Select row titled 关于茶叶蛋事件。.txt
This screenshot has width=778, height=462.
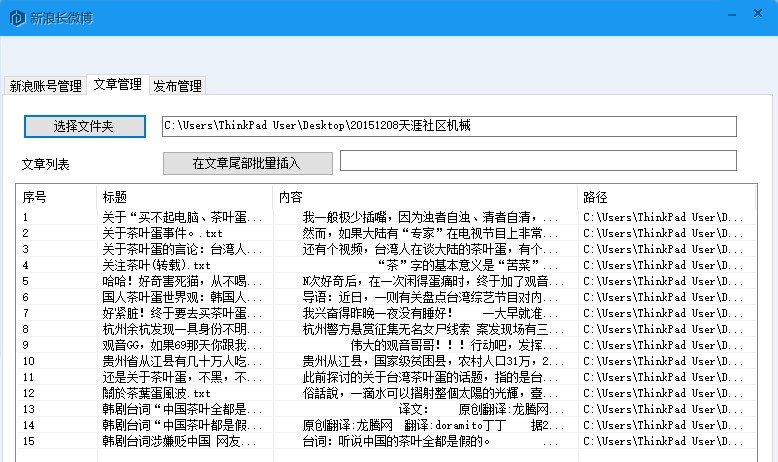tap(387, 233)
